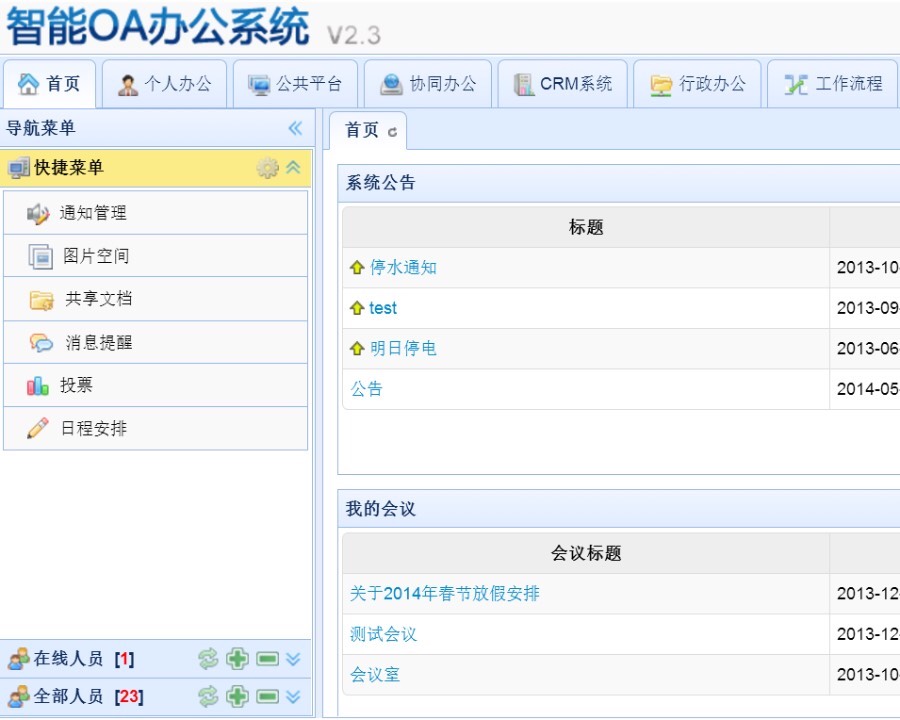Viewport: 900px width, 720px height.
Task: Open 消息提醒 message reminders
Action: pyautogui.click(x=98, y=342)
